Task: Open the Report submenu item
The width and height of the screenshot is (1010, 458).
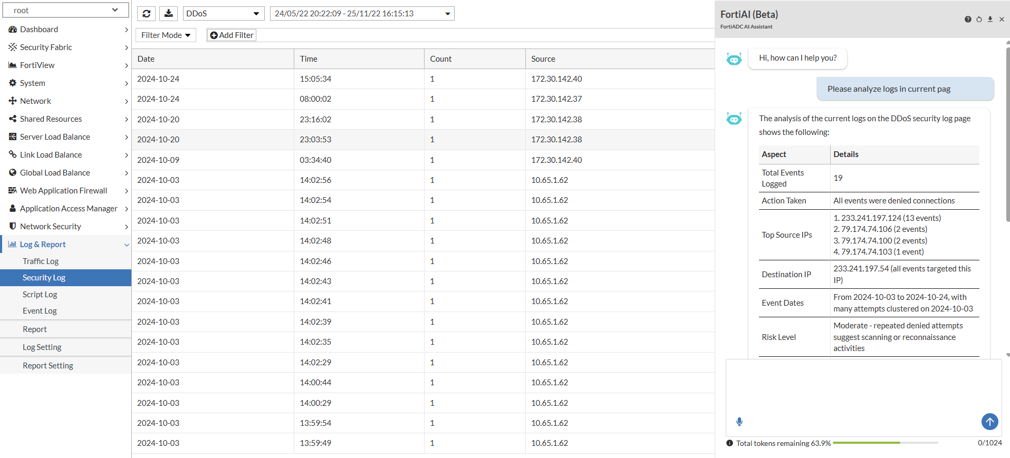Action: (66, 329)
